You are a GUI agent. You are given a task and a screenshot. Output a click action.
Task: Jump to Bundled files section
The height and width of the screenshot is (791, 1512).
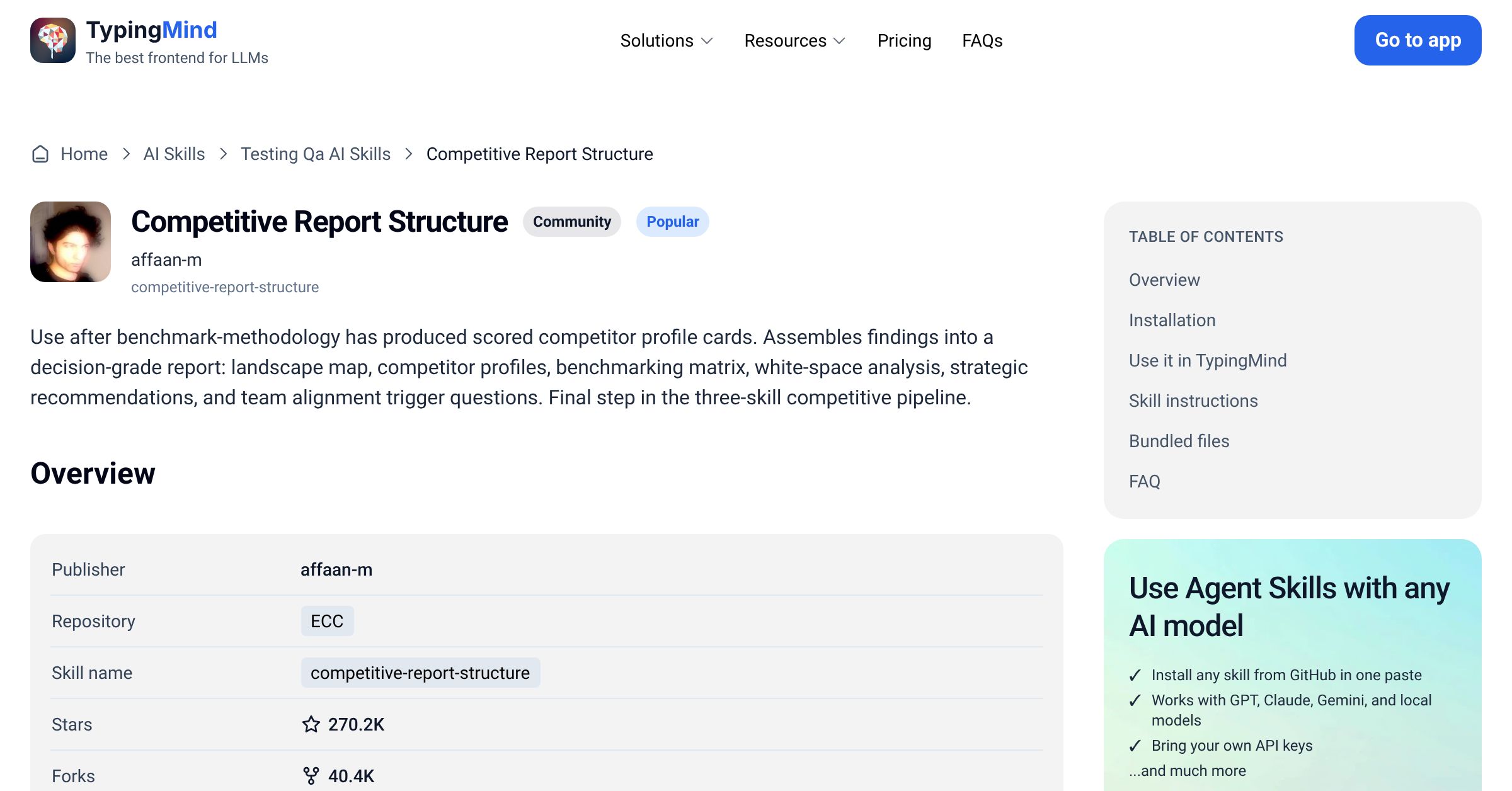[x=1179, y=441]
